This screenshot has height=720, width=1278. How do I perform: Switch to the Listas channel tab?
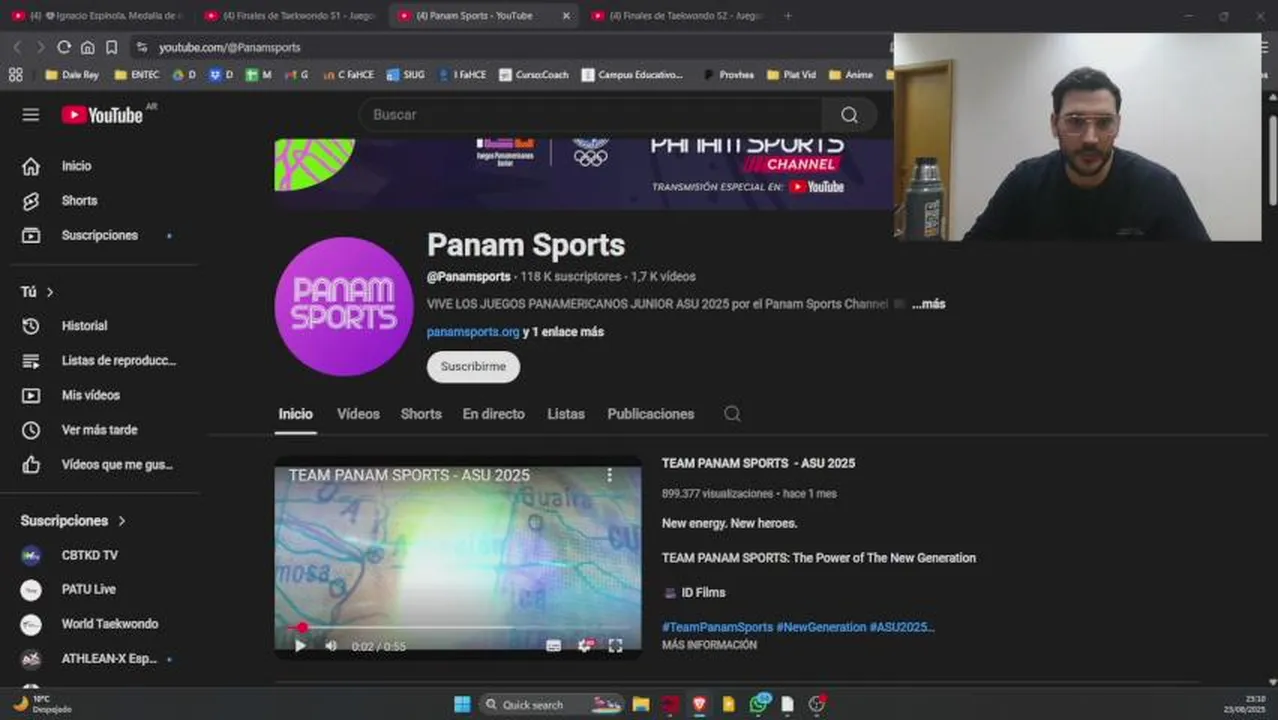(566, 414)
